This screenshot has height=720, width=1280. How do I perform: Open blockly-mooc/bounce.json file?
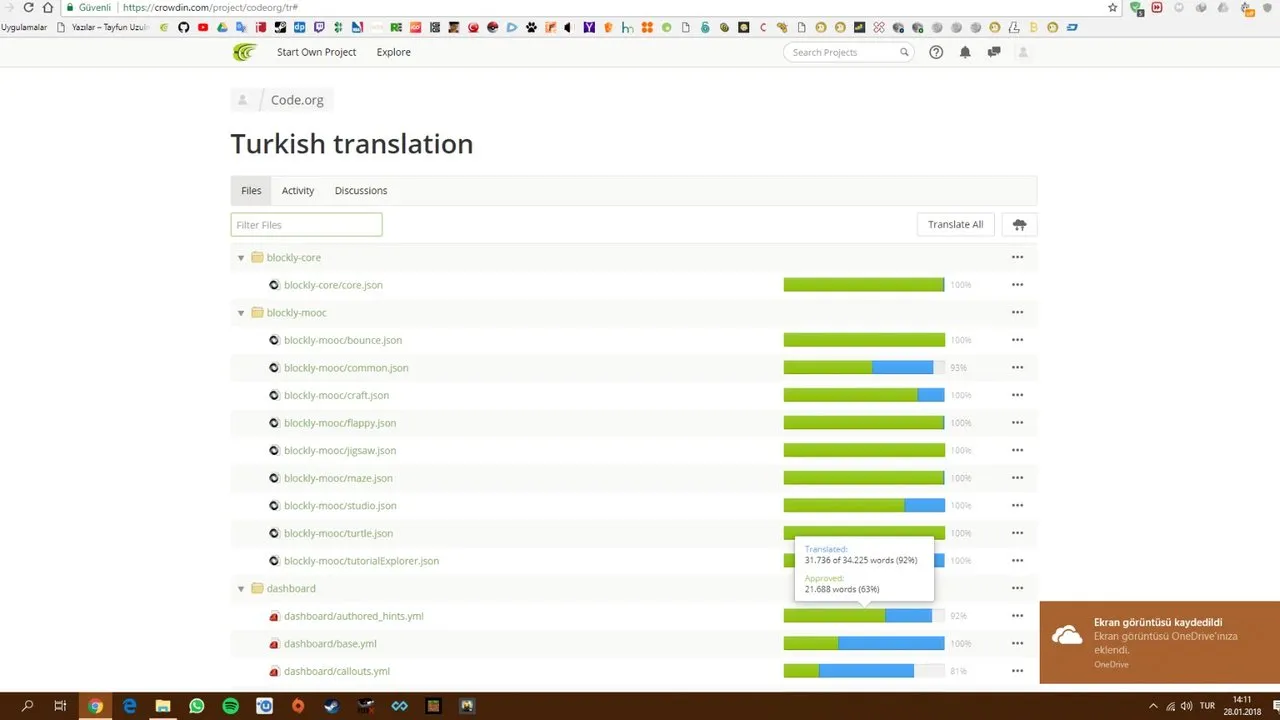point(343,340)
